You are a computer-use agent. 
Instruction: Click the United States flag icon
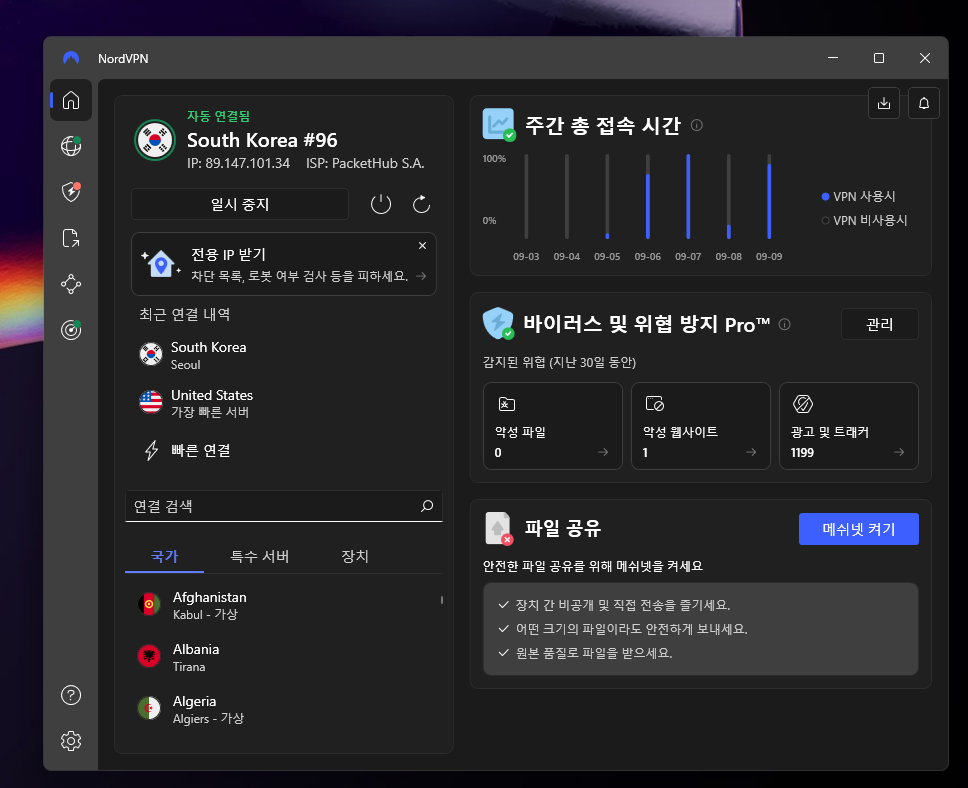tap(151, 403)
